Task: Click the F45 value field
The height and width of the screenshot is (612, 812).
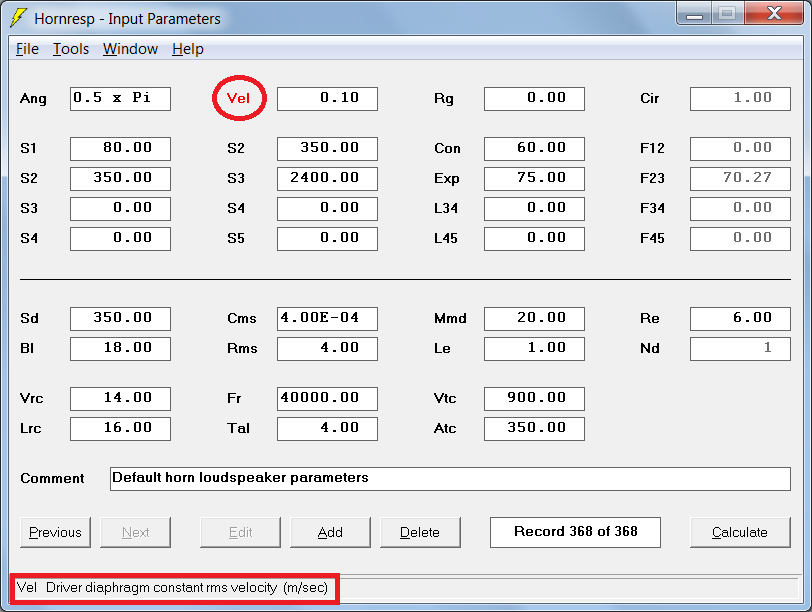Action: pyautogui.click(x=740, y=239)
